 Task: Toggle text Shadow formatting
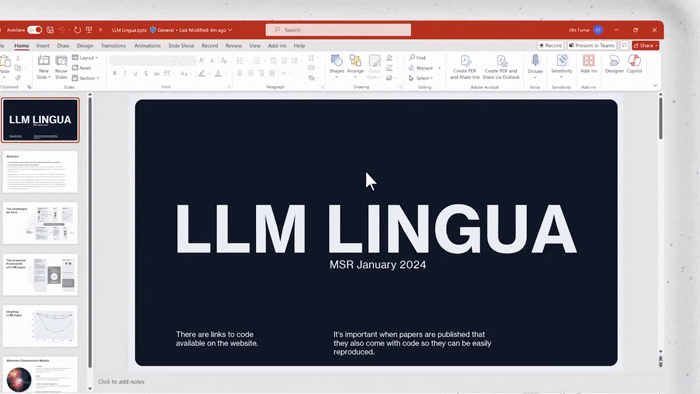pyautogui.click(x=146, y=73)
